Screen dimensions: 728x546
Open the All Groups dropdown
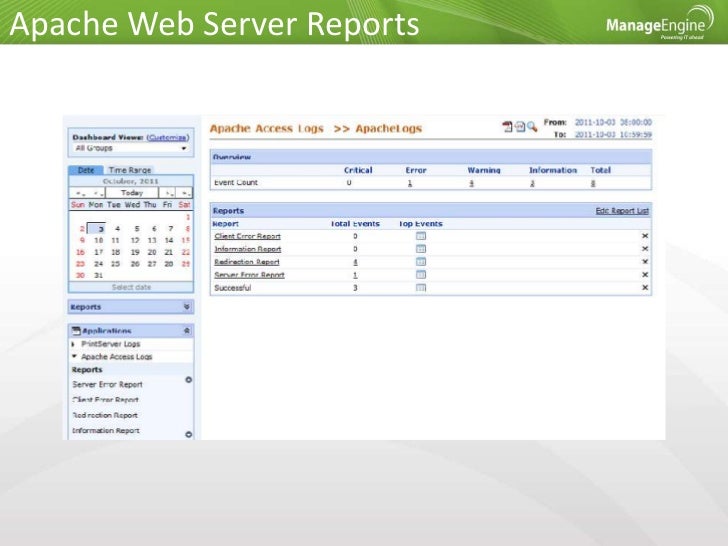click(x=131, y=148)
